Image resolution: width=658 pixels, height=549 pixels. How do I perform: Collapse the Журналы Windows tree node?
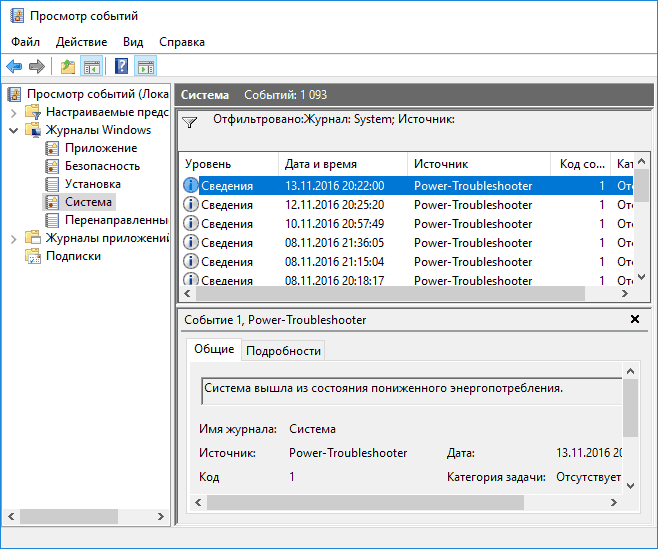coord(13,131)
